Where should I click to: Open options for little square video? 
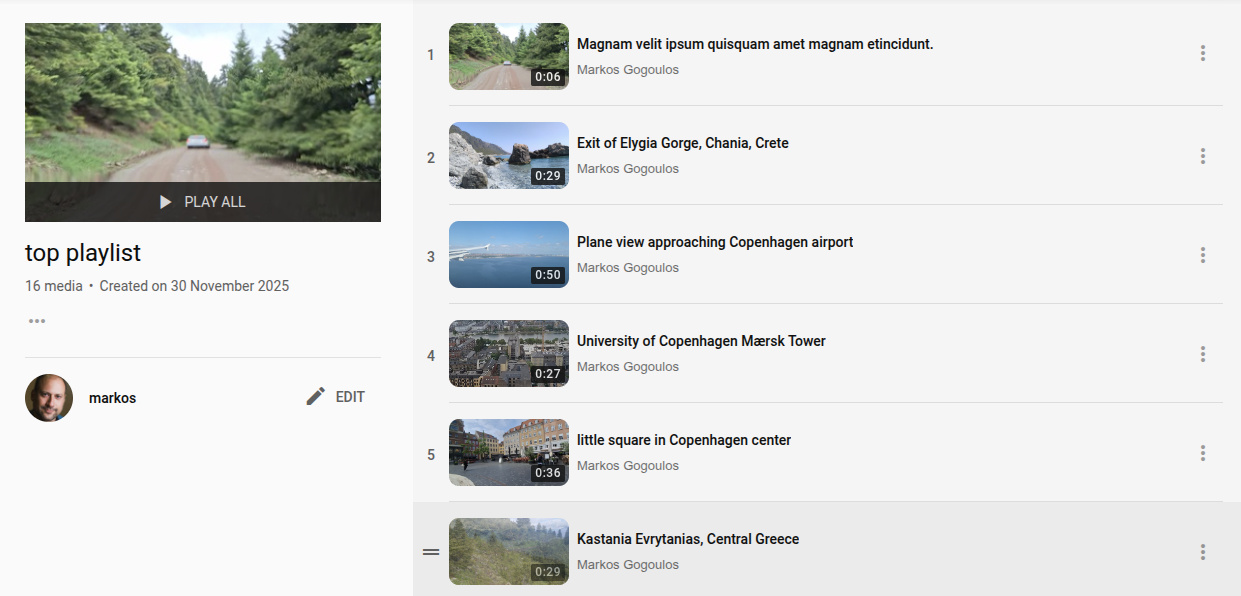coord(1202,453)
